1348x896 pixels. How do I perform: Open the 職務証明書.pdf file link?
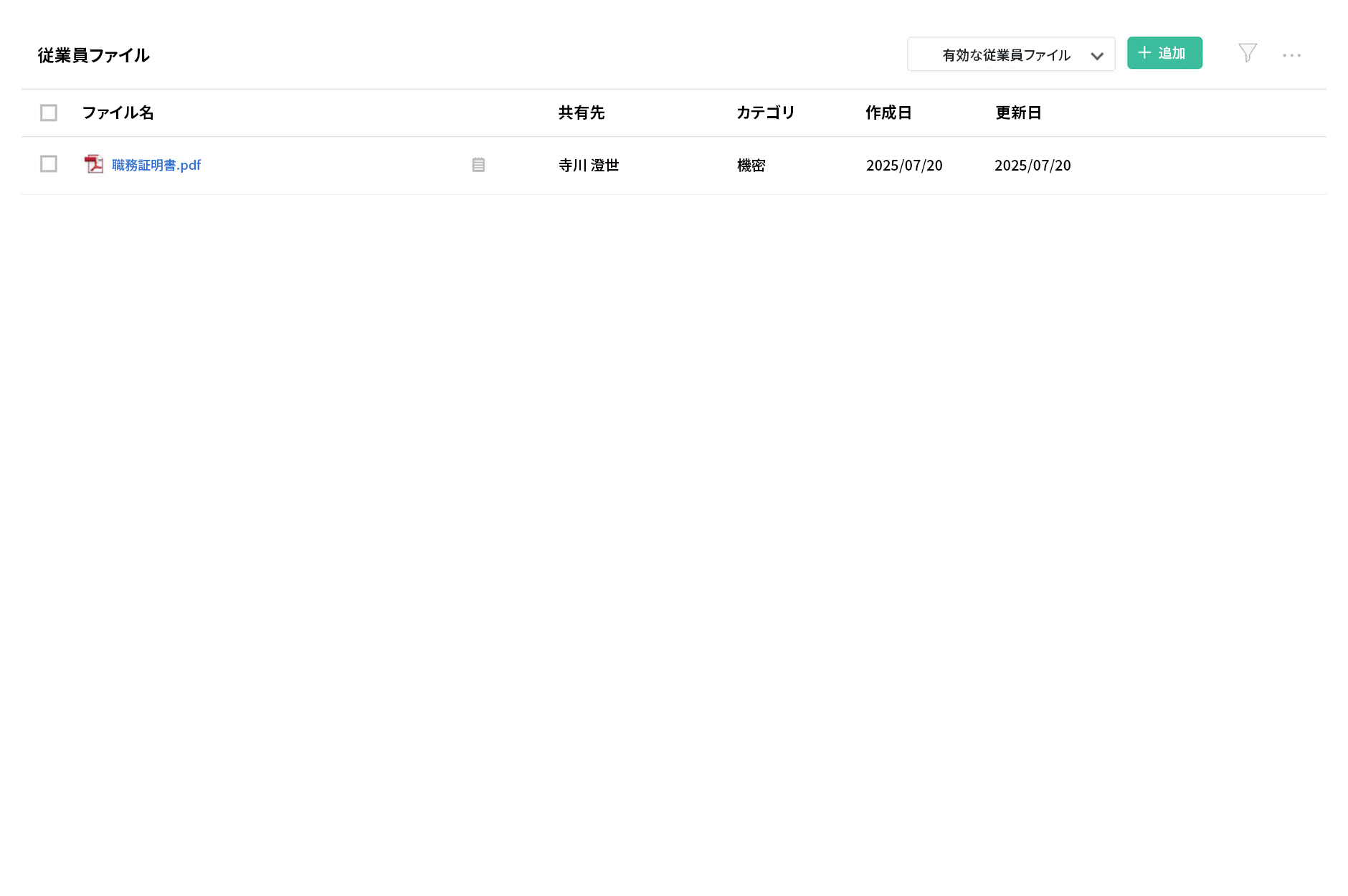click(156, 164)
